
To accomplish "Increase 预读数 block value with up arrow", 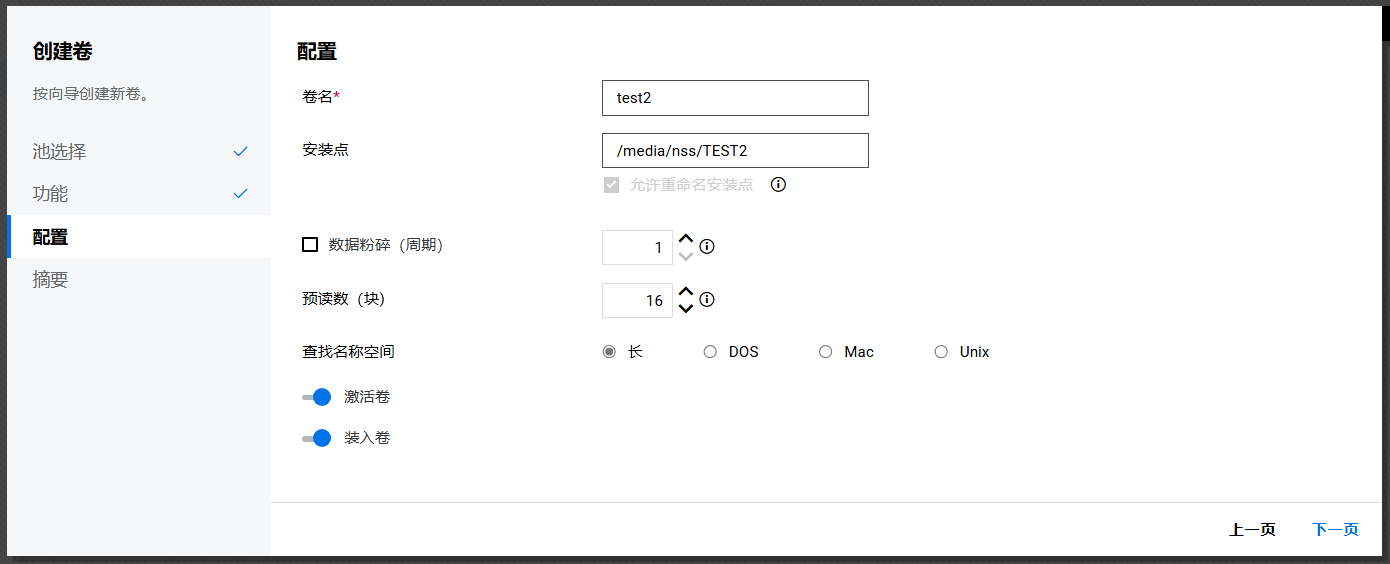I will pyautogui.click(x=686, y=292).
